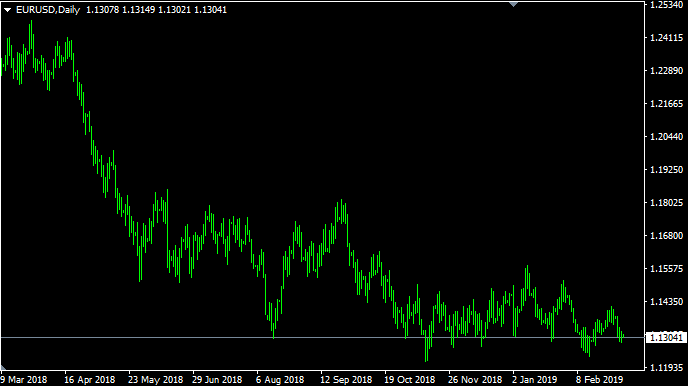Click the OHLC values 1.13078 1.13149 text
Viewport: 688px width, 386px height.
[x=120, y=10]
